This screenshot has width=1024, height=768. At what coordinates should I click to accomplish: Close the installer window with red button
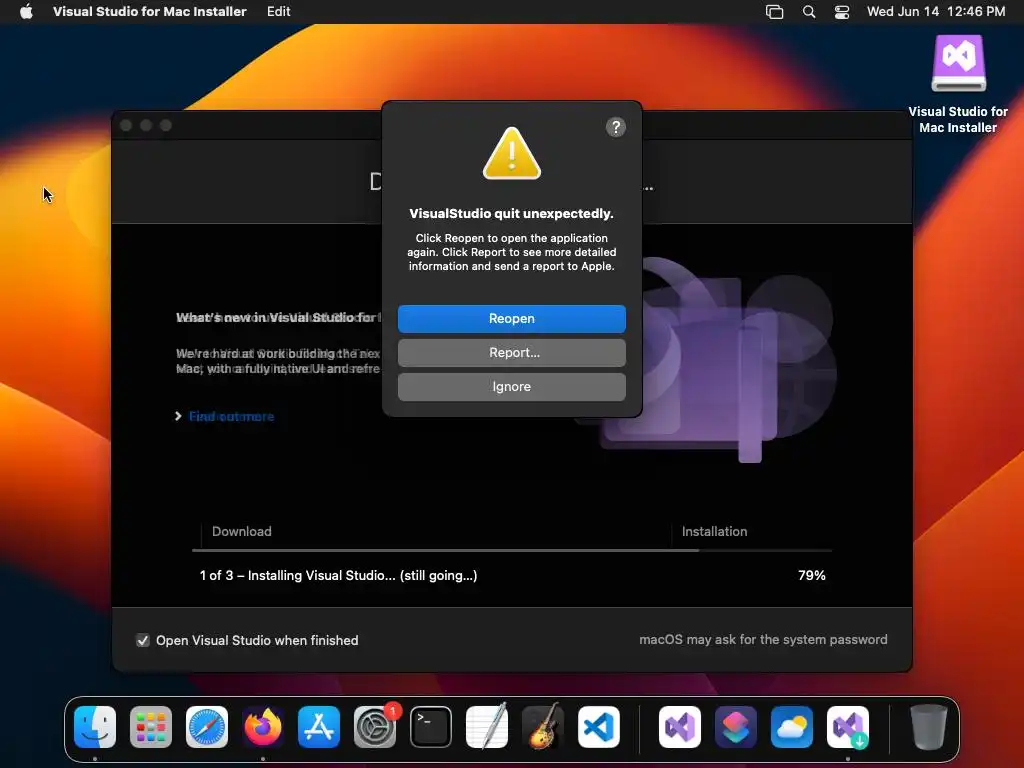coord(126,125)
